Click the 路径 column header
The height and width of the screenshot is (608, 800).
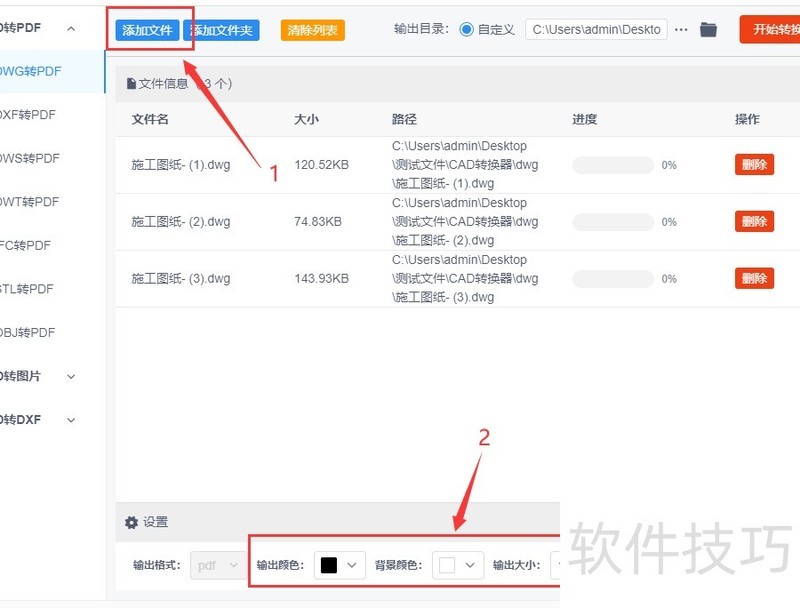tap(404, 119)
